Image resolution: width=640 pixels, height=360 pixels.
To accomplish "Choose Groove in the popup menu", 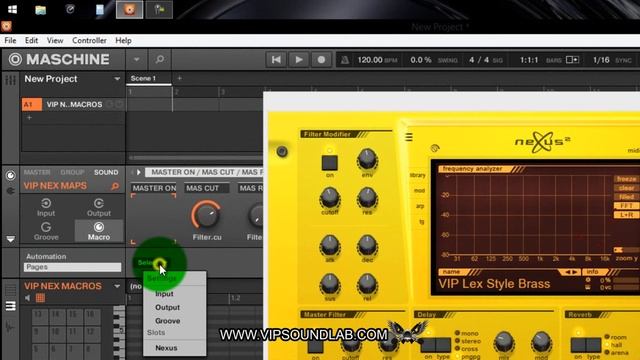I will (x=167, y=321).
